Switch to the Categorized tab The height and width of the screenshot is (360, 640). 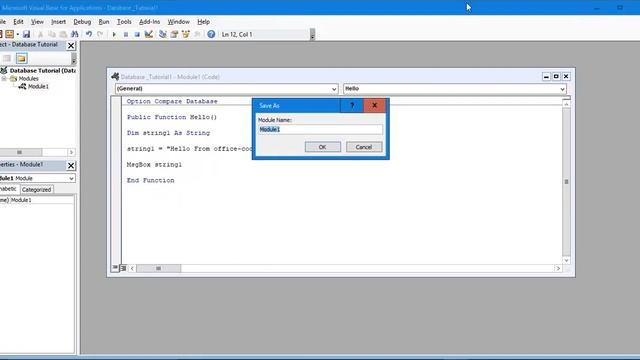pyautogui.click(x=36, y=189)
